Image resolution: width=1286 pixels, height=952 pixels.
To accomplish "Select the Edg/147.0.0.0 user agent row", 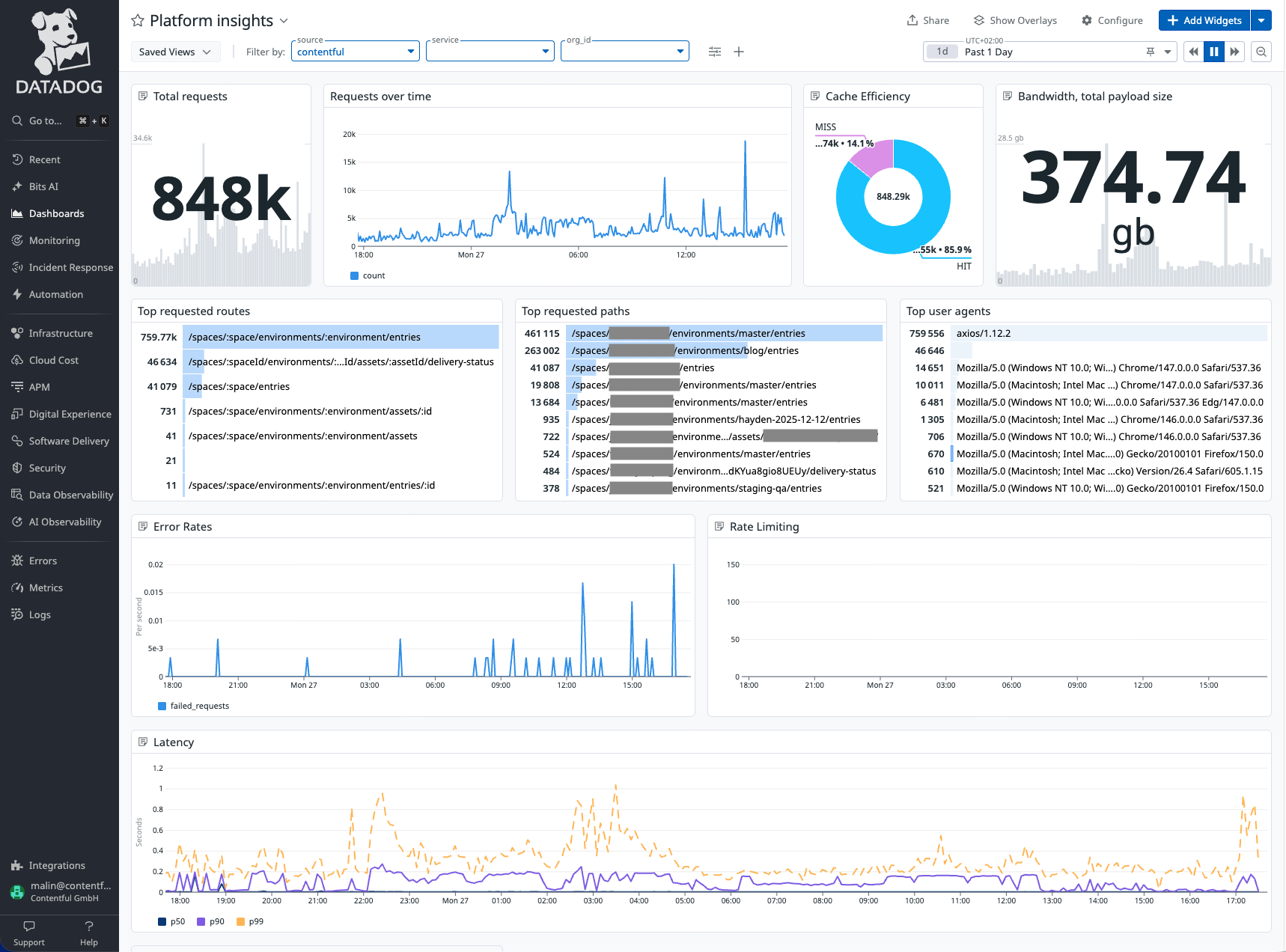I will pos(1086,402).
